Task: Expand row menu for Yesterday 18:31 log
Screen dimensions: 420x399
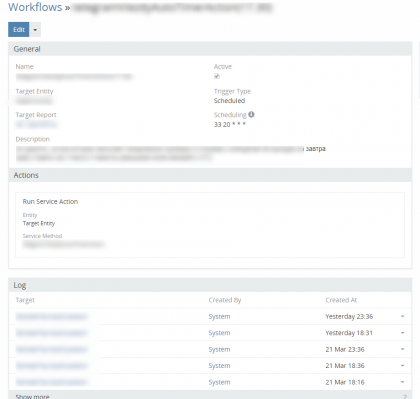Action: click(402, 333)
